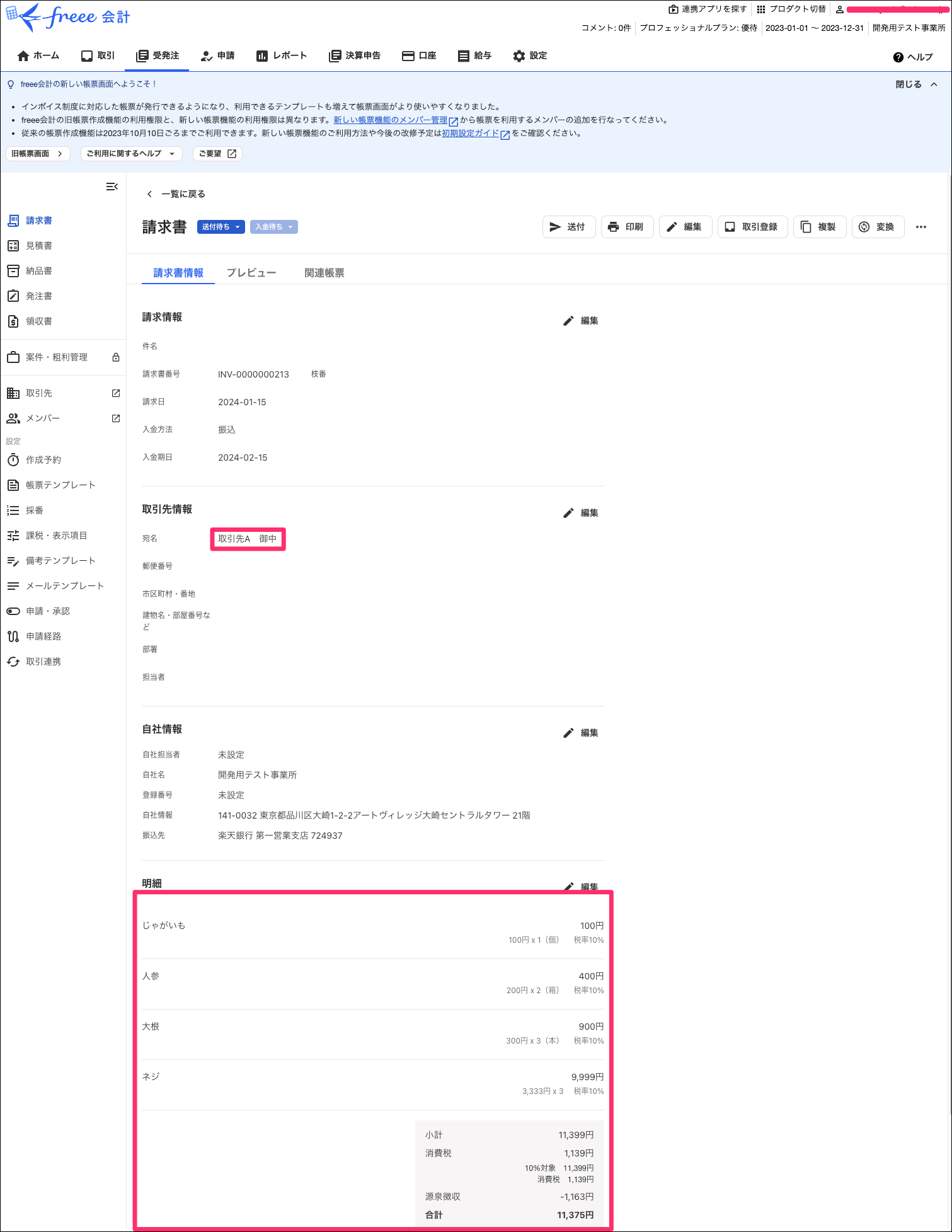Edit the 請求情報 section
952x1232 pixels.
pyautogui.click(x=580, y=321)
